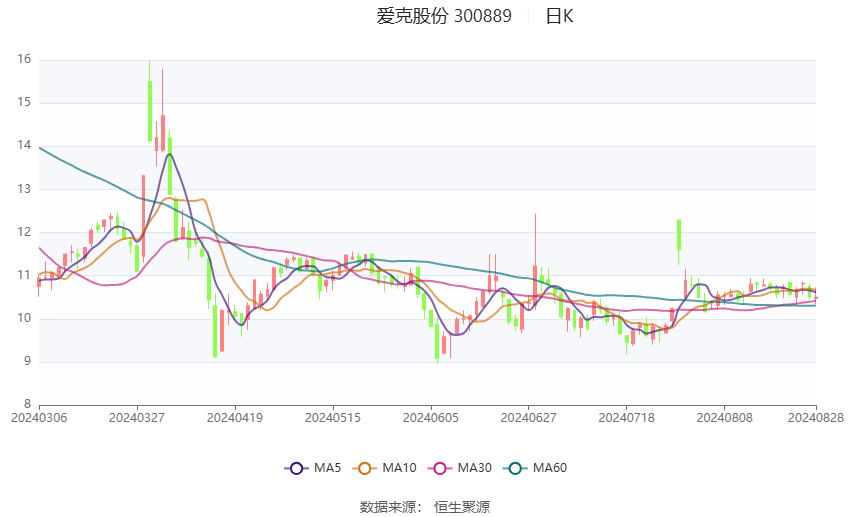This screenshot has width=850, height=517.
Task: Click the 数据来源 label
Action: [x=388, y=507]
